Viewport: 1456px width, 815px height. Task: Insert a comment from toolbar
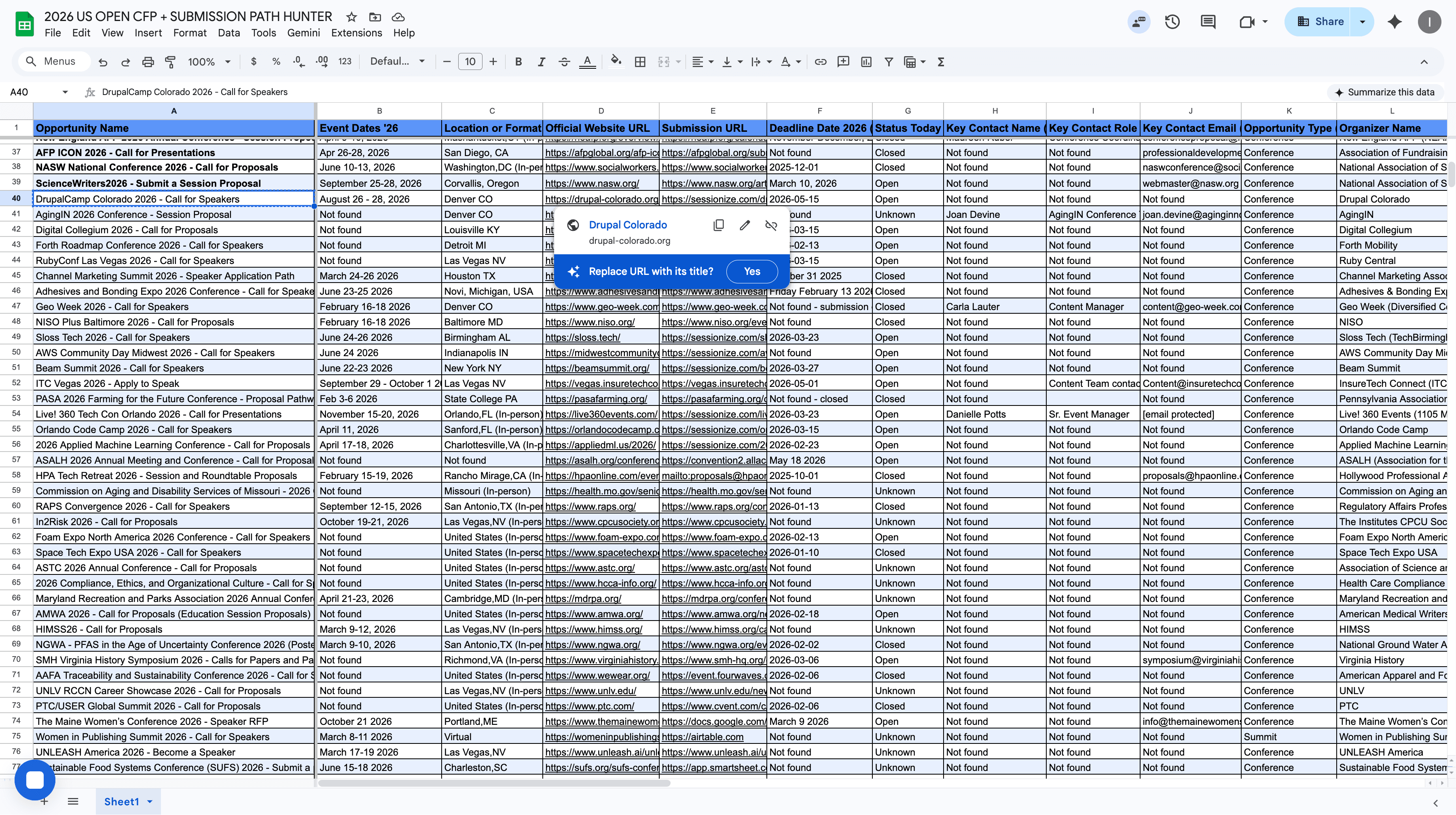tap(843, 61)
